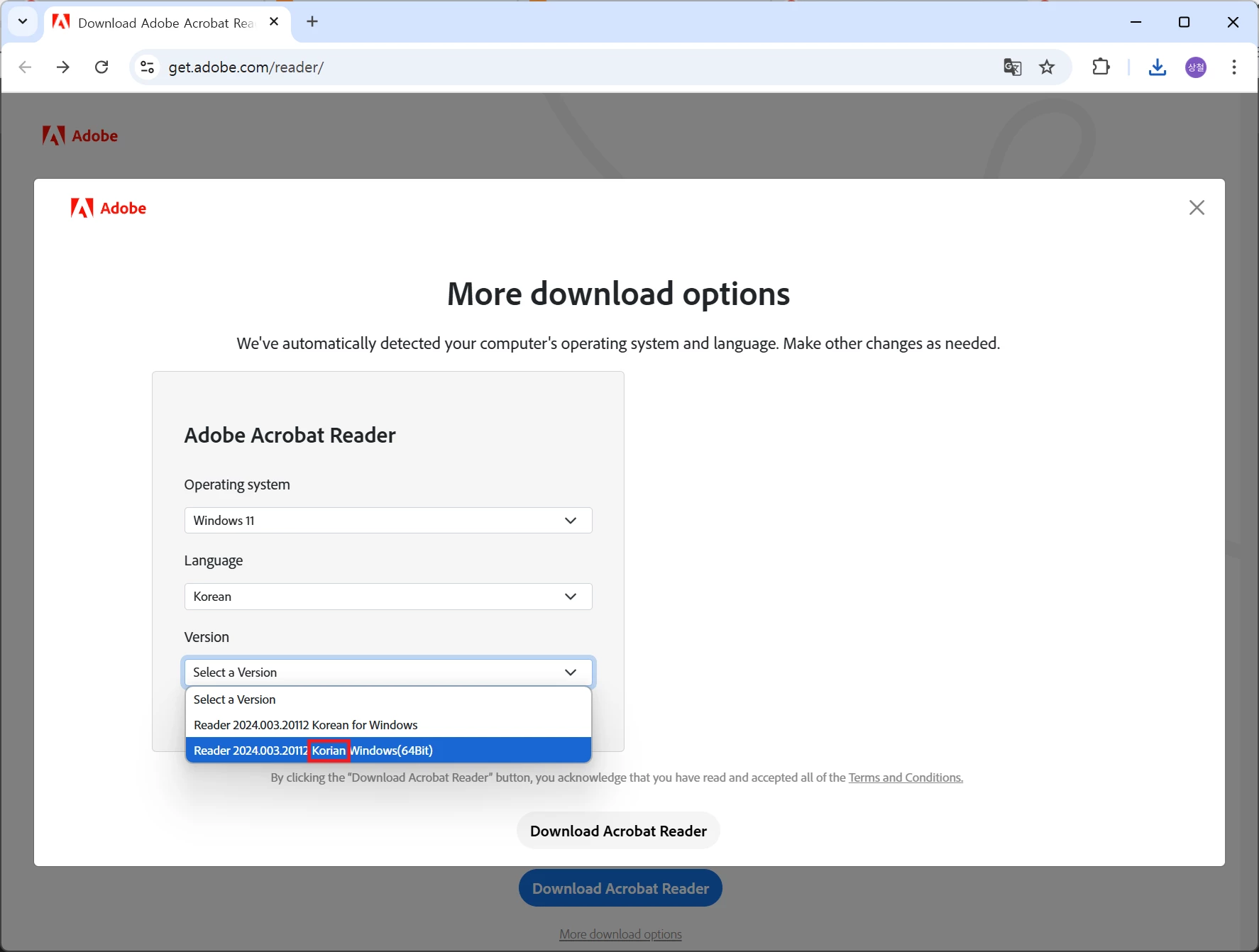Collapse the Version dropdown
The height and width of the screenshot is (952, 1259).
388,673
